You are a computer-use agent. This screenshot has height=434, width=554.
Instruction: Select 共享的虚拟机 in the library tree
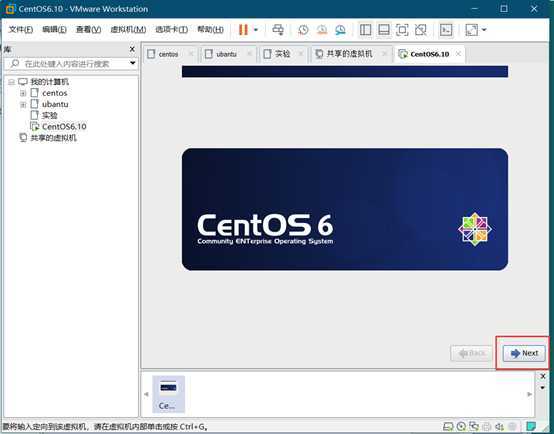[53, 138]
